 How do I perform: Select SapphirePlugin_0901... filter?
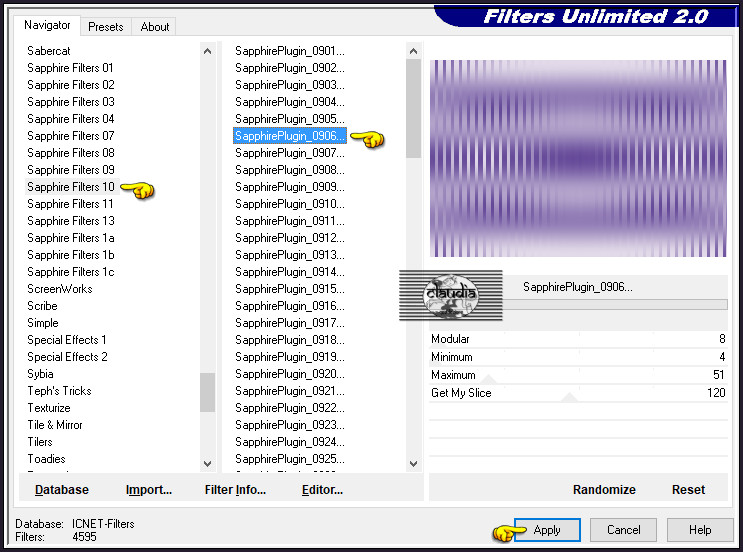pos(290,51)
